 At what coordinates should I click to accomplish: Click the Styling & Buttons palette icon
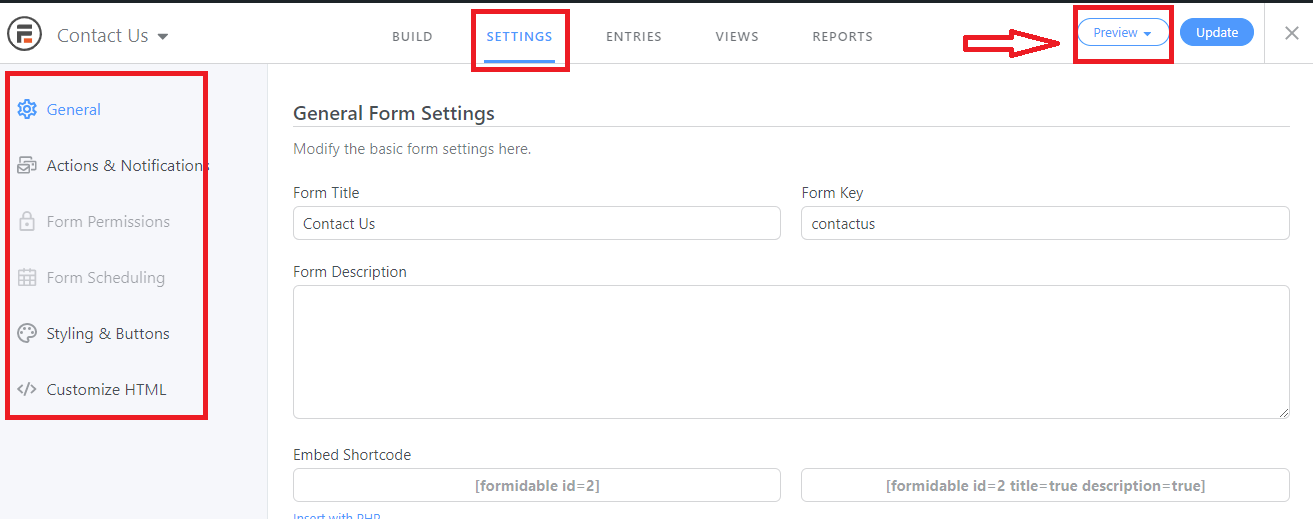(x=27, y=334)
